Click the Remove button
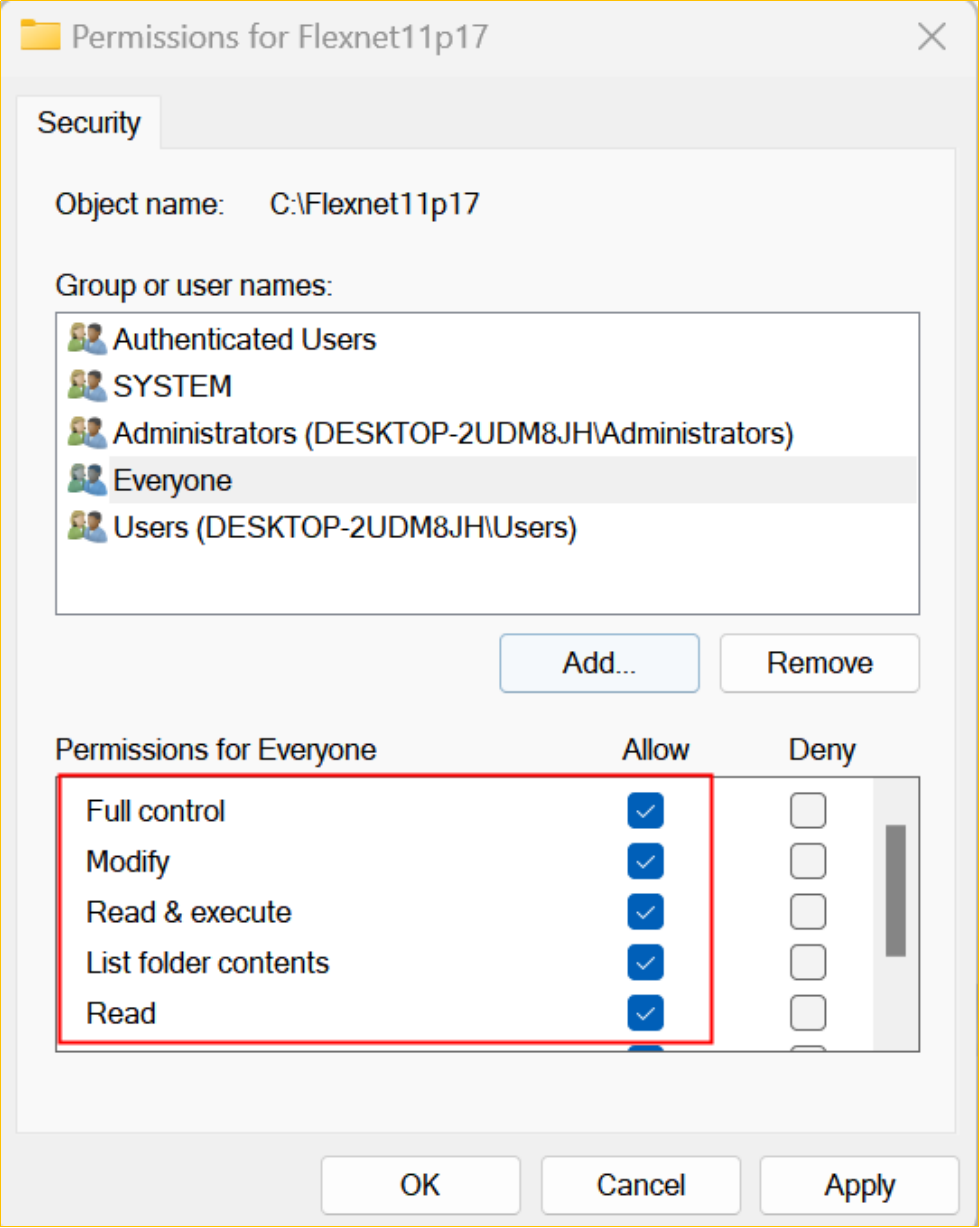Screen dimensions: 980x1228 pos(819,662)
